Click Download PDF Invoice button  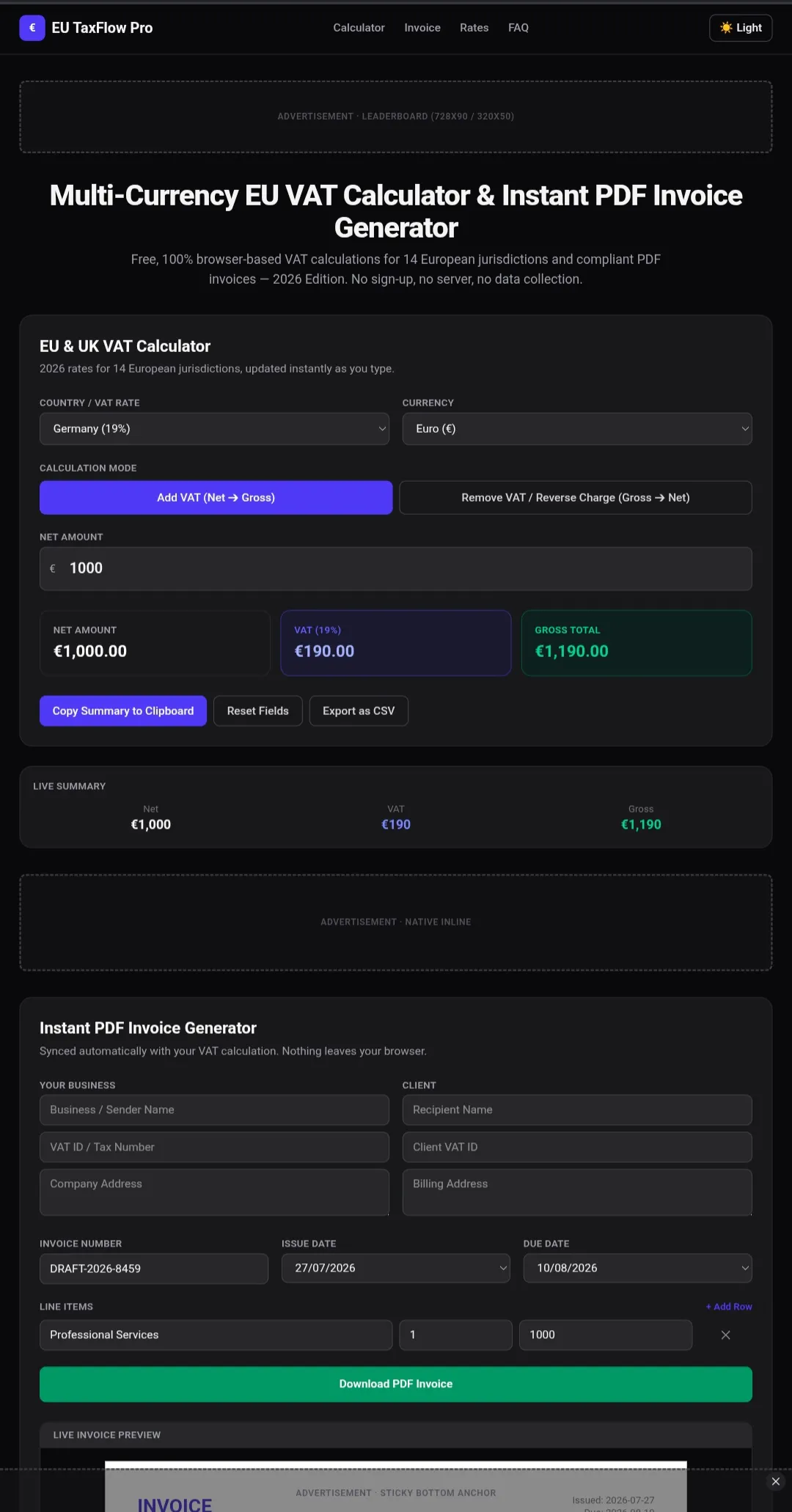coord(396,1384)
